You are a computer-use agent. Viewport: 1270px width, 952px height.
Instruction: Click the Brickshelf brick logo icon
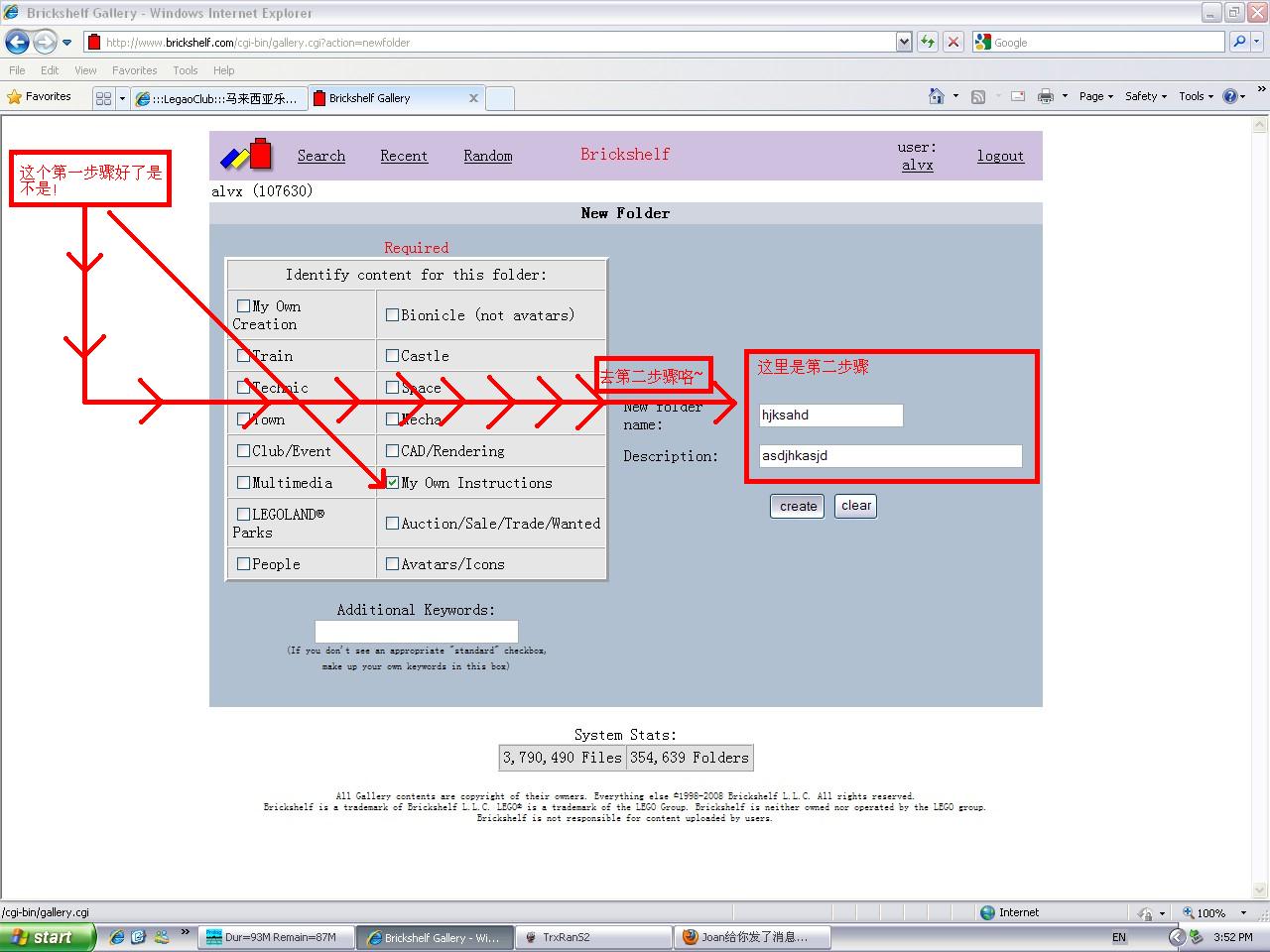(247, 156)
